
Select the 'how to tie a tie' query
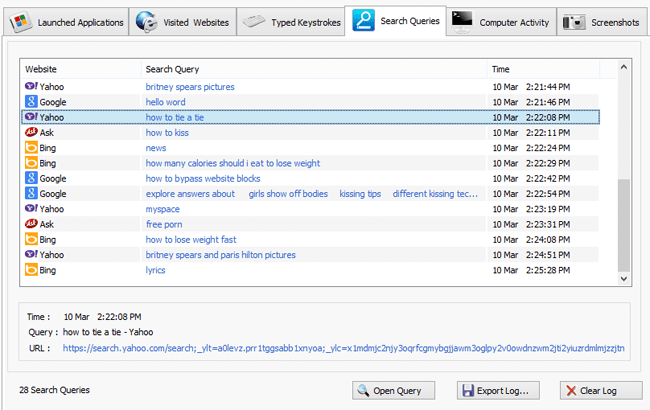(175, 117)
